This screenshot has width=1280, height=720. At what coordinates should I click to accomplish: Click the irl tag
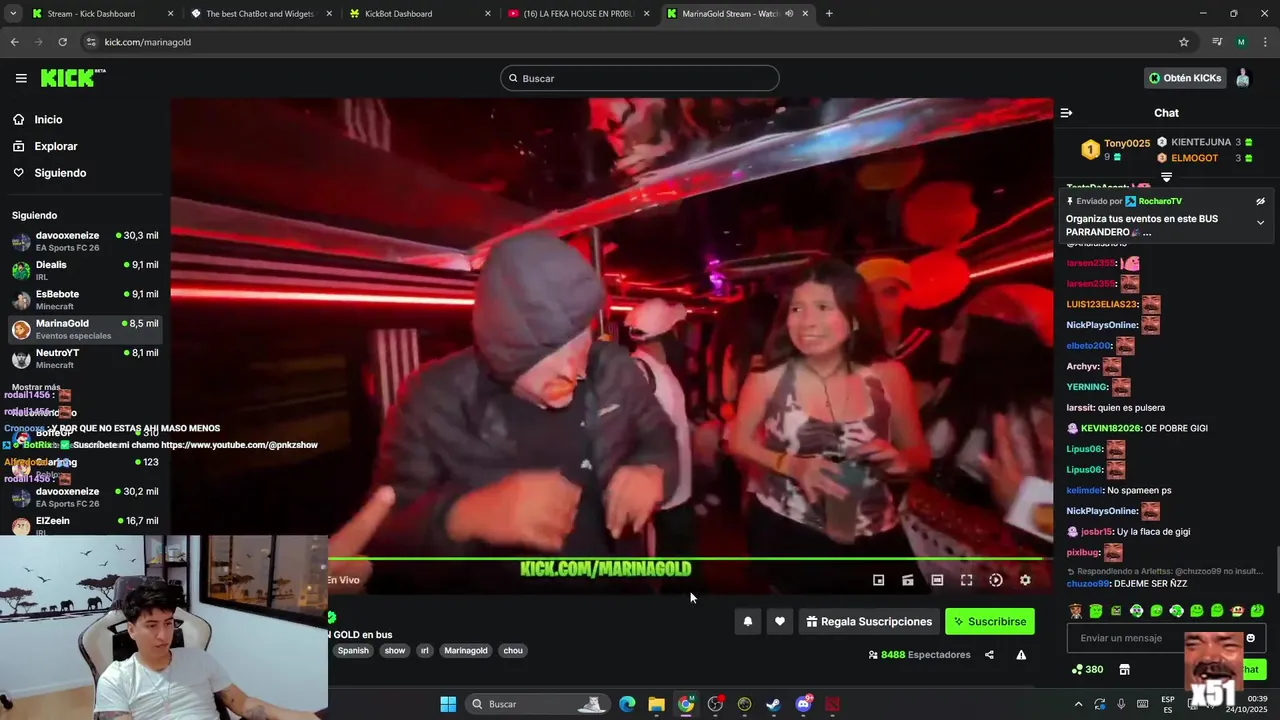(x=424, y=650)
